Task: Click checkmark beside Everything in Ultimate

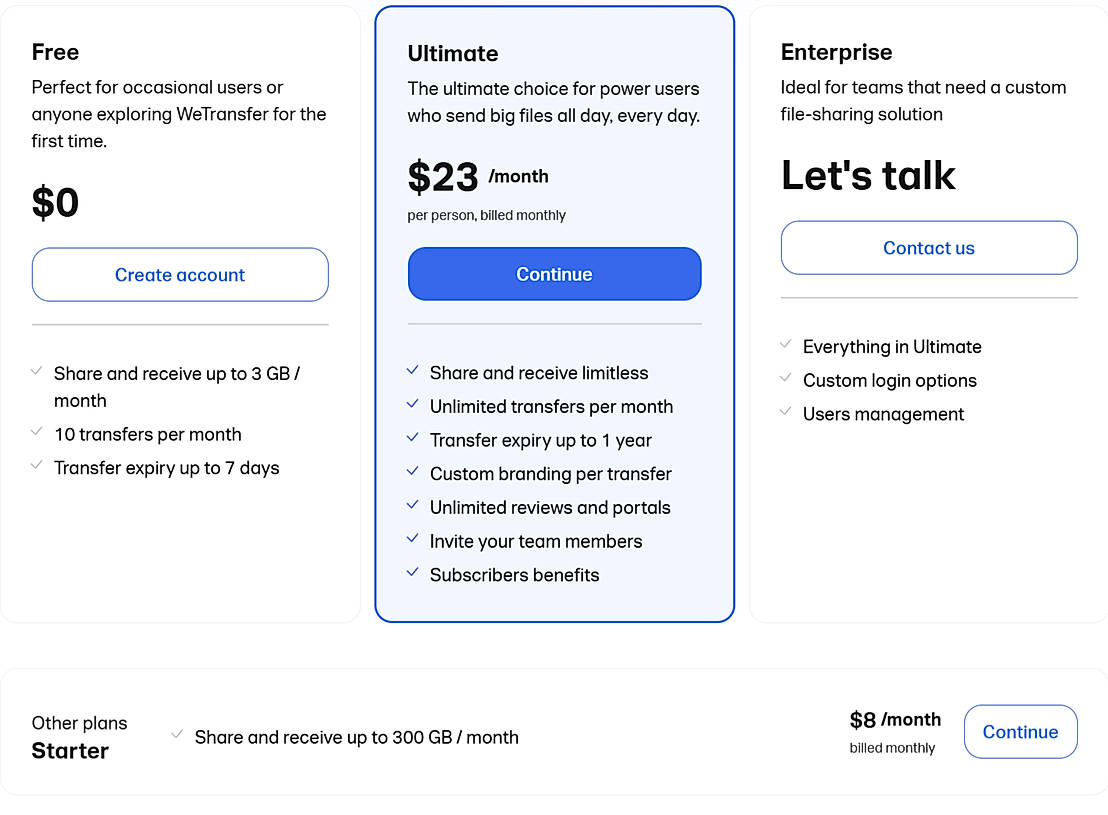Action: [x=786, y=345]
